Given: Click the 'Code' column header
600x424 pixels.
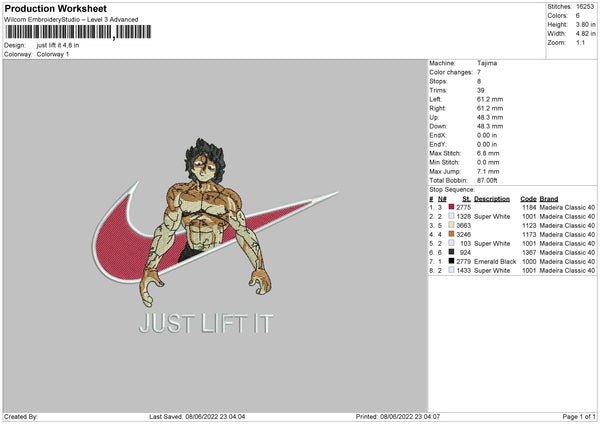Looking at the screenshot, I should coord(528,199).
